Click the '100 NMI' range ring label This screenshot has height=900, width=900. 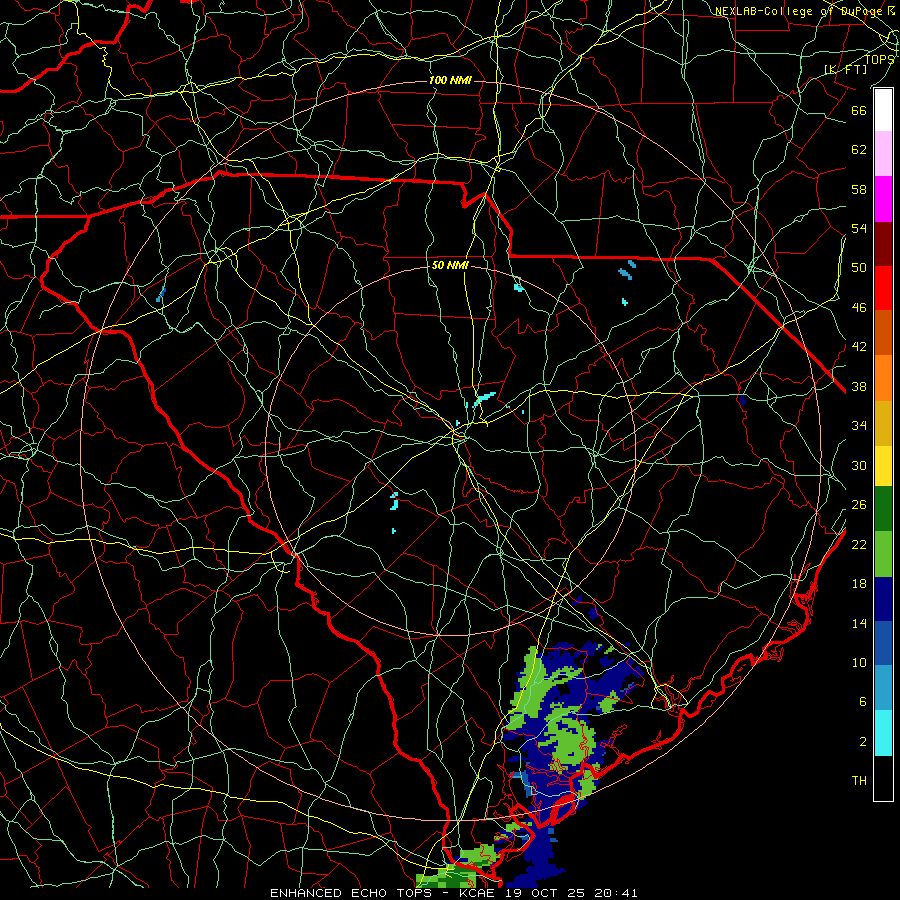[x=451, y=80]
